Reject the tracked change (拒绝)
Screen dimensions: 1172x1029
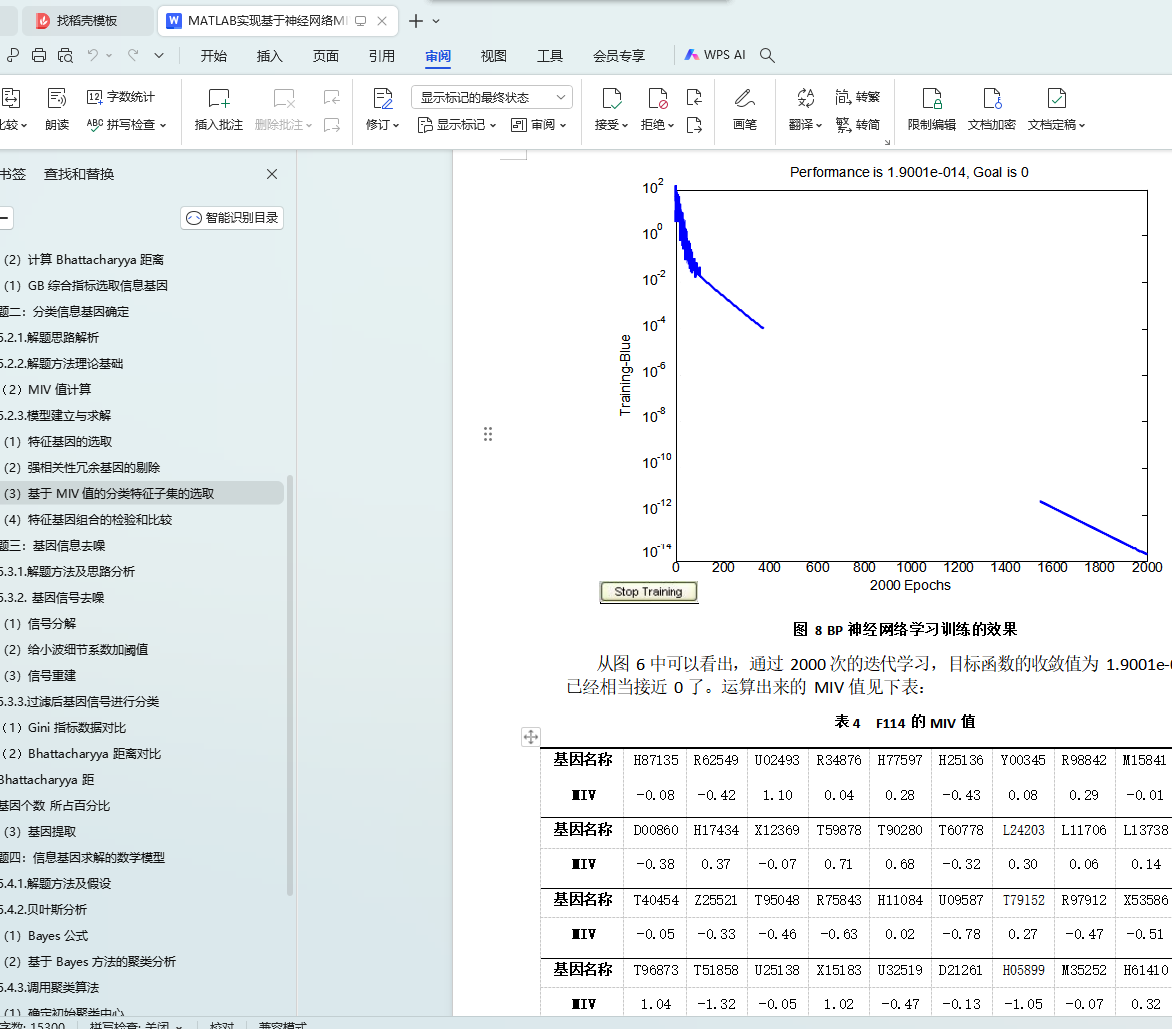pyautogui.click(x=657, y=109)
